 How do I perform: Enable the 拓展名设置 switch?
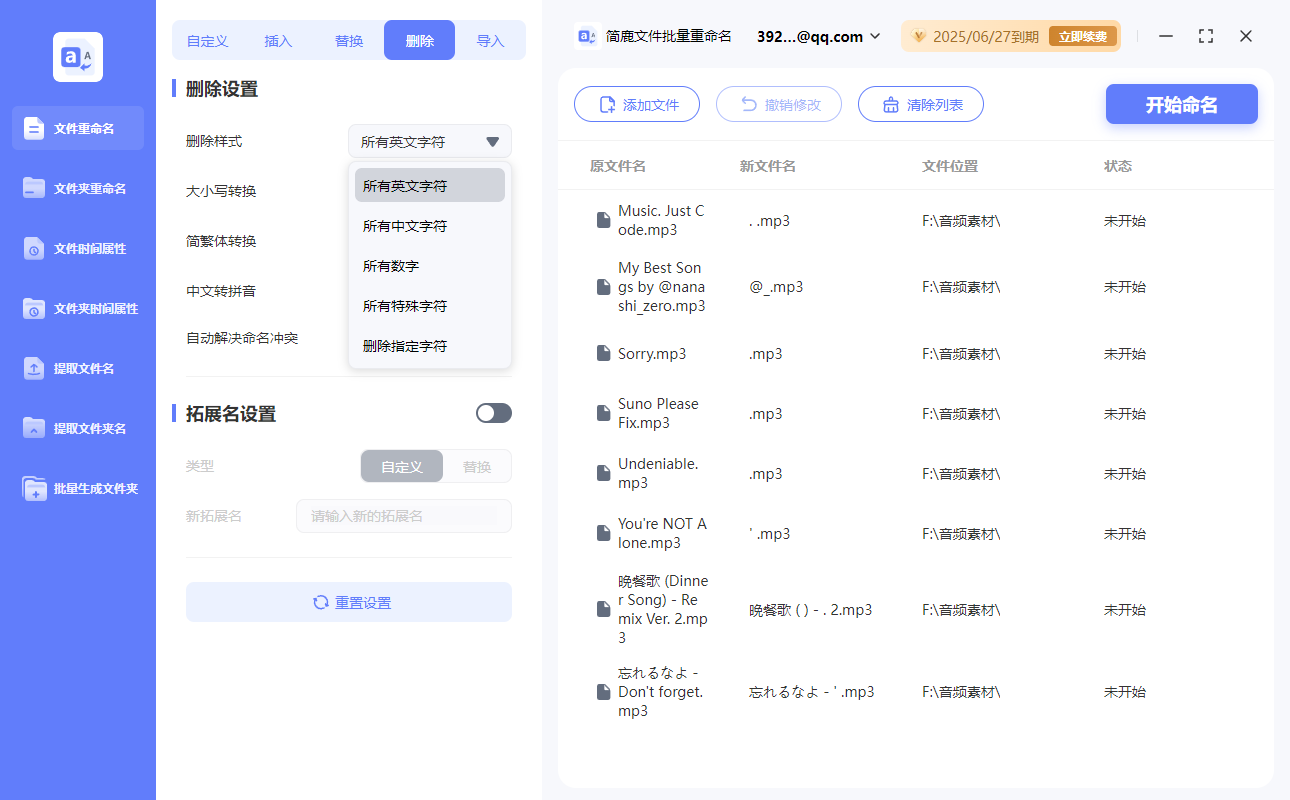pyautogui.click(x=493, y=412)
